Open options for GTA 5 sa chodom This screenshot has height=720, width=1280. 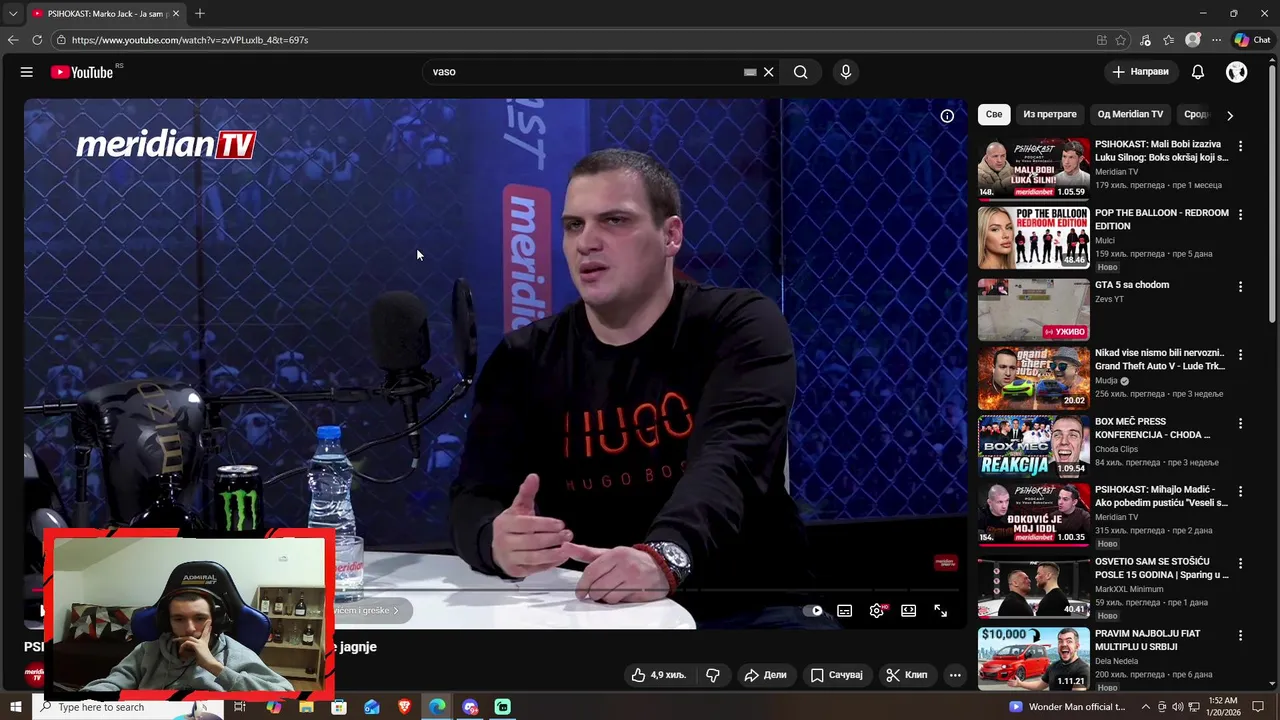(x=1241, y=287)
